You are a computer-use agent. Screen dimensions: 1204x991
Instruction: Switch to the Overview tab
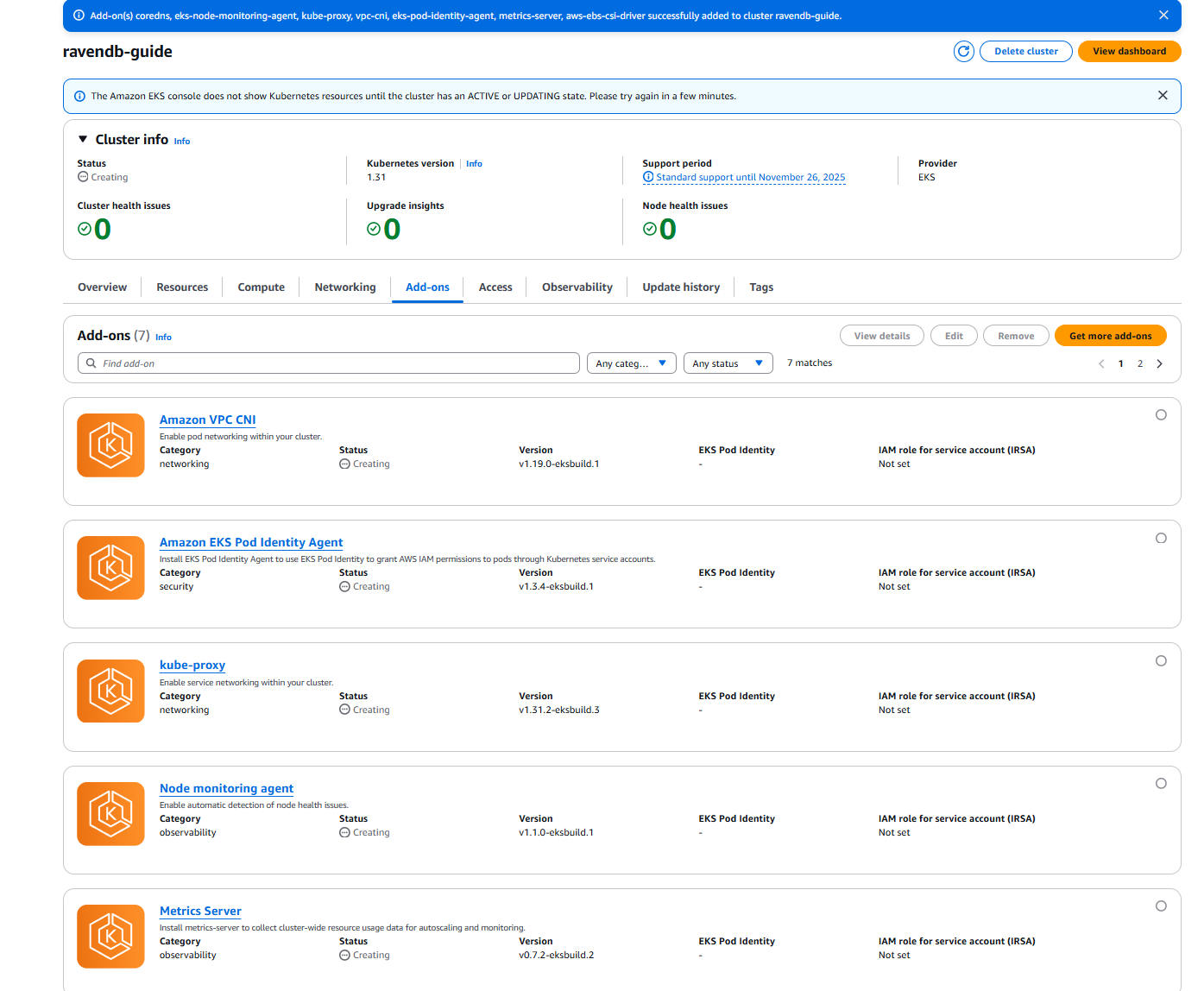(x=102, y=287)
